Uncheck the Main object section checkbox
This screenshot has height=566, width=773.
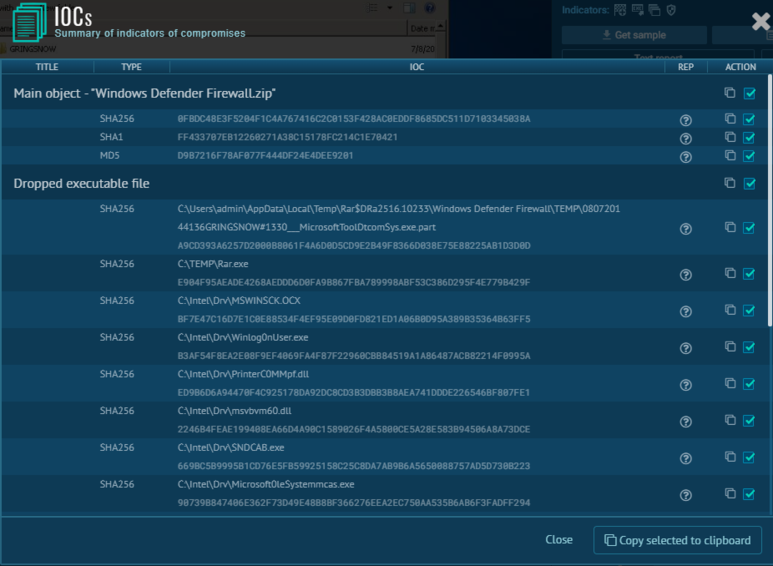tap(749, 93)
